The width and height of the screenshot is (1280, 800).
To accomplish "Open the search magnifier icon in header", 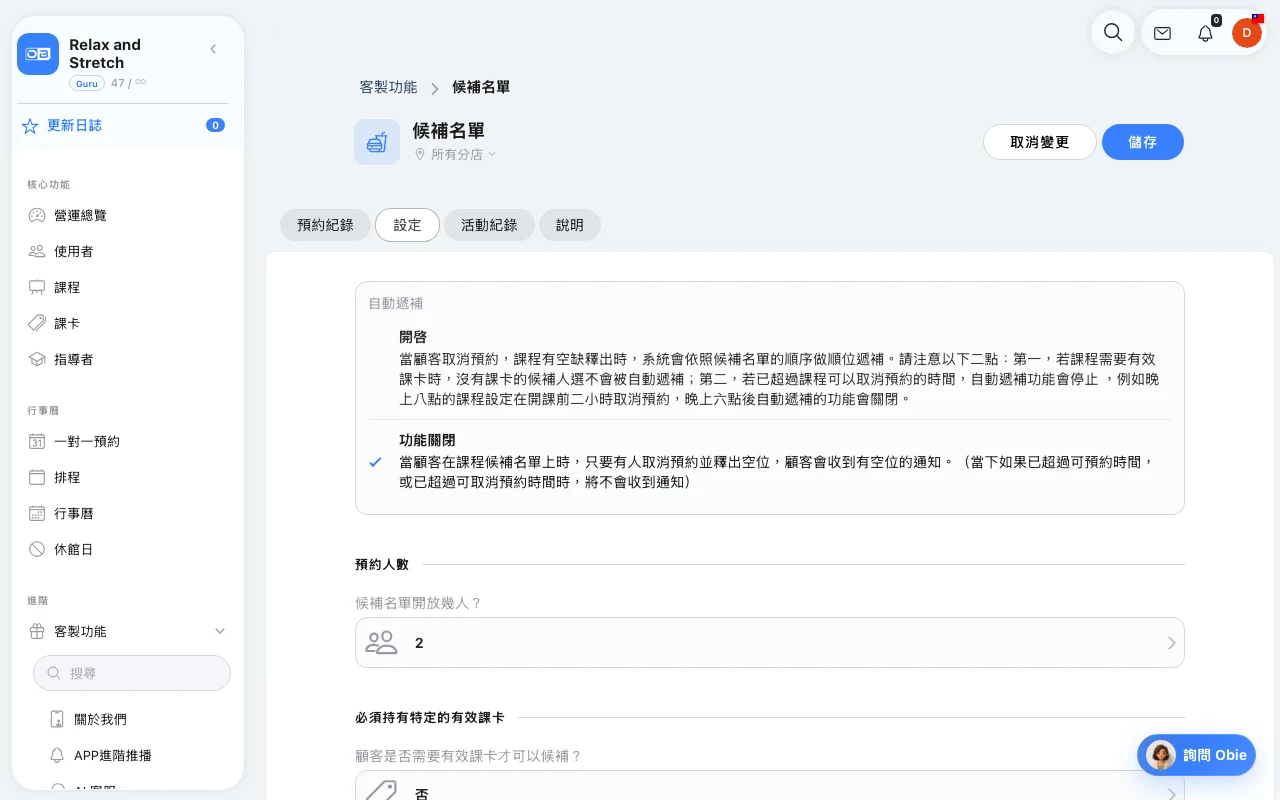I will [x=1112, y=32].
